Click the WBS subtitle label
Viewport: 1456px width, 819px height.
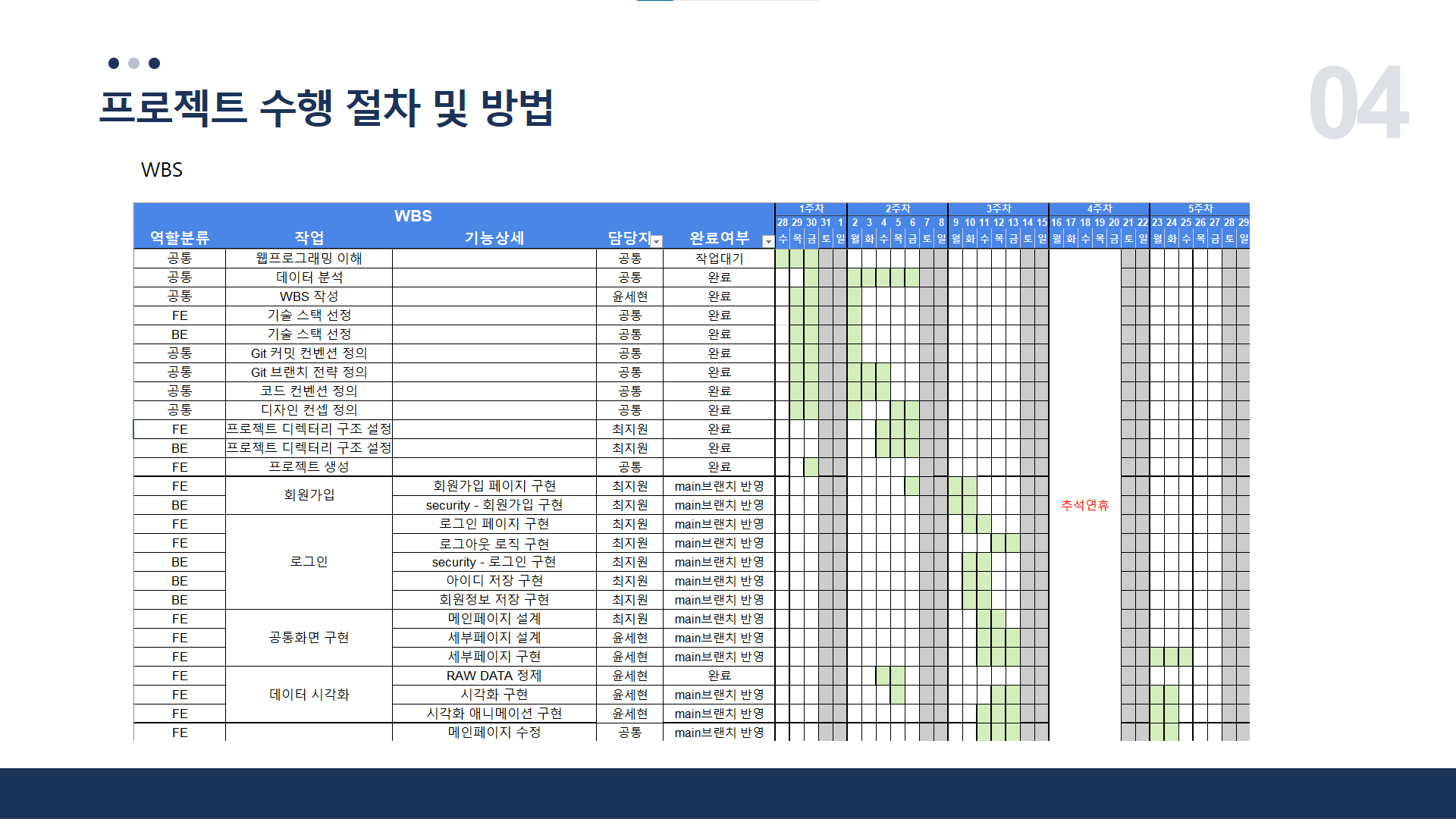(x=162, y=170)
